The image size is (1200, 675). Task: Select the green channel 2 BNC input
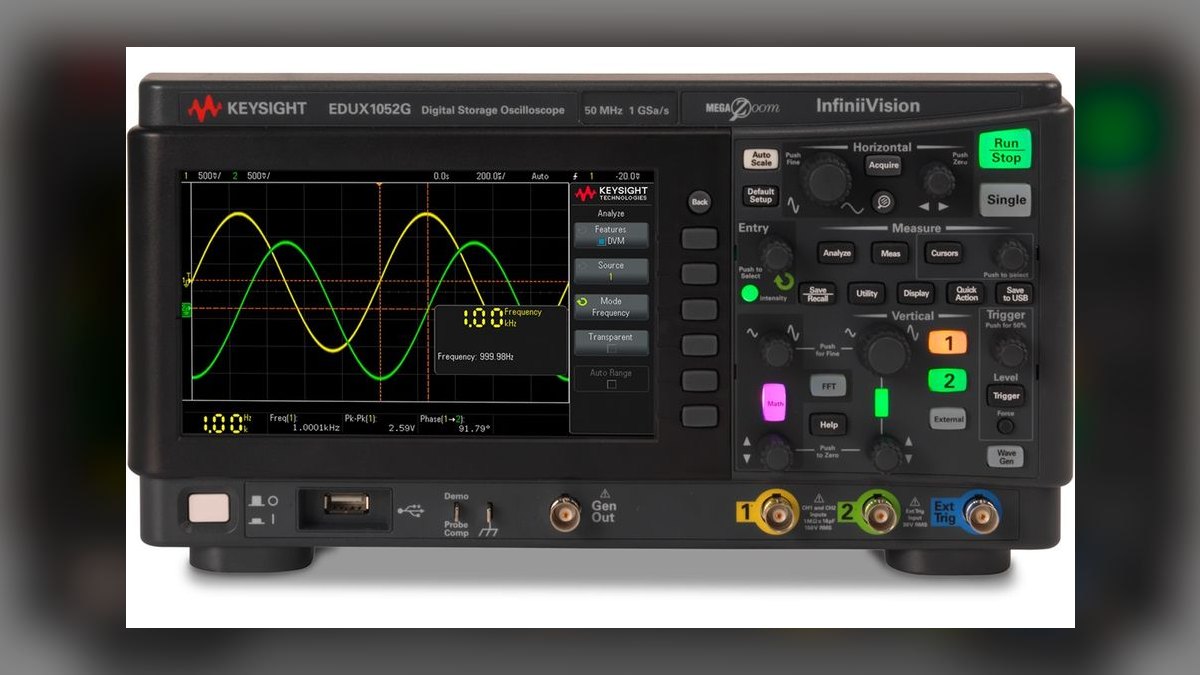coord(880,514)
